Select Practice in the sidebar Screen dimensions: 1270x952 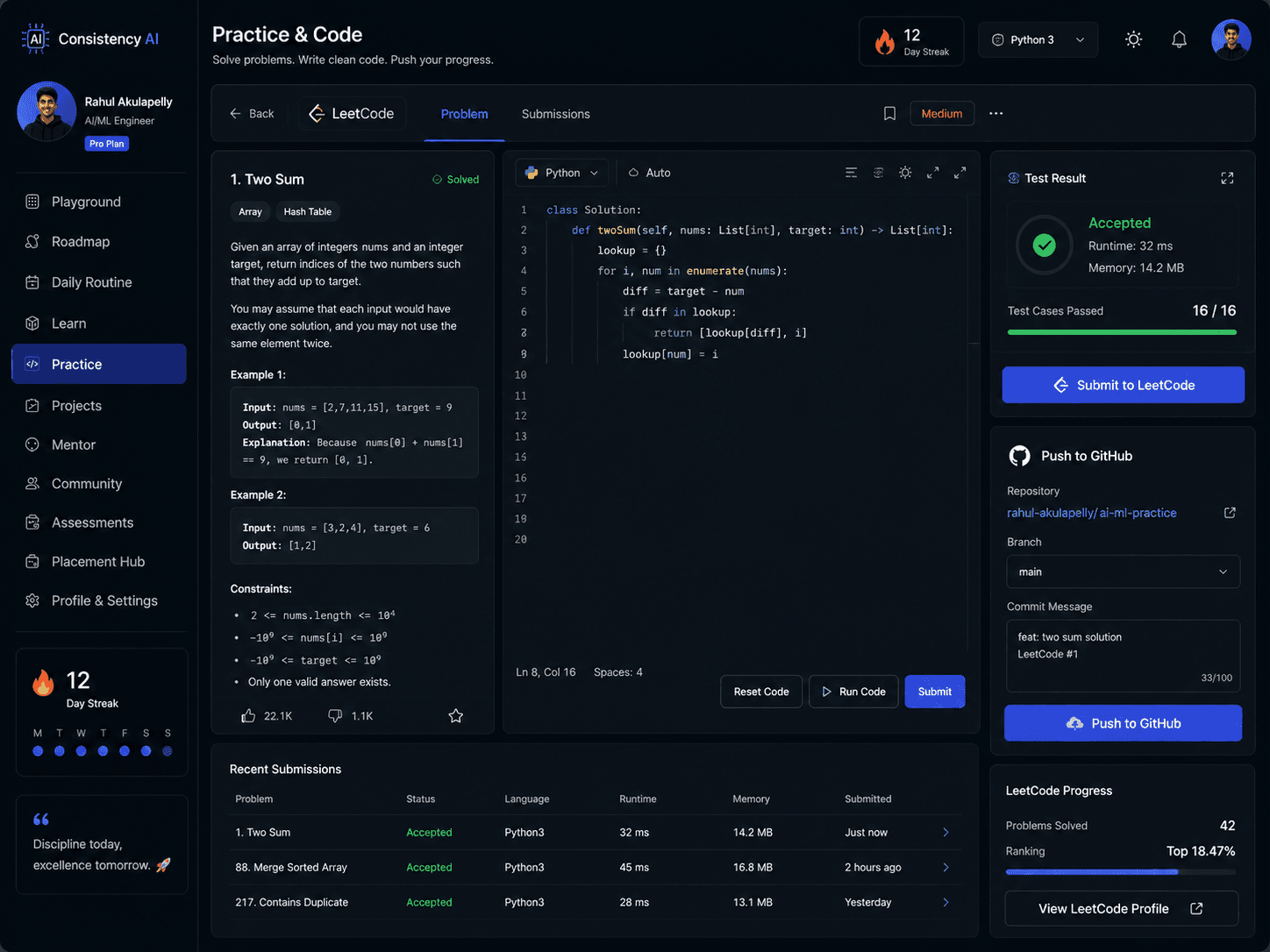[x=99, y=364]
